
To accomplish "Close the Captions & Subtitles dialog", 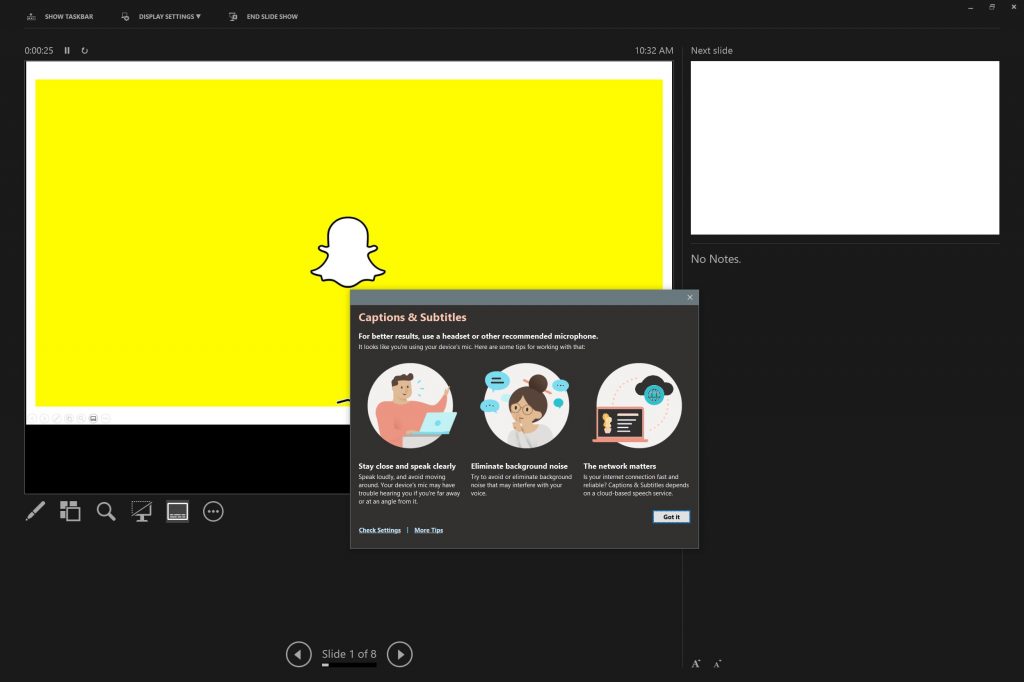I will (x=690, y=297).
